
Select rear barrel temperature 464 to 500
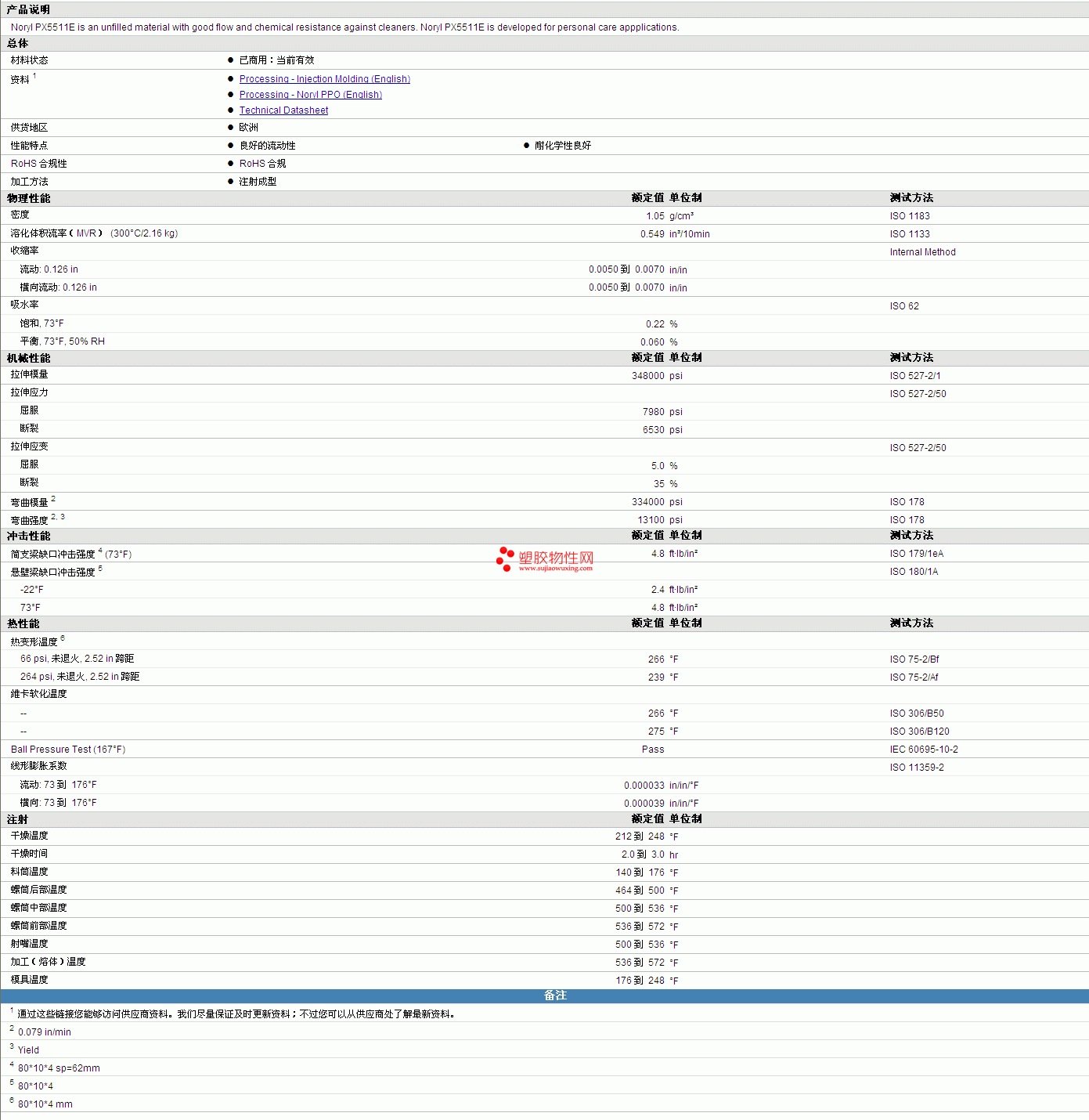tap(640, 891)
